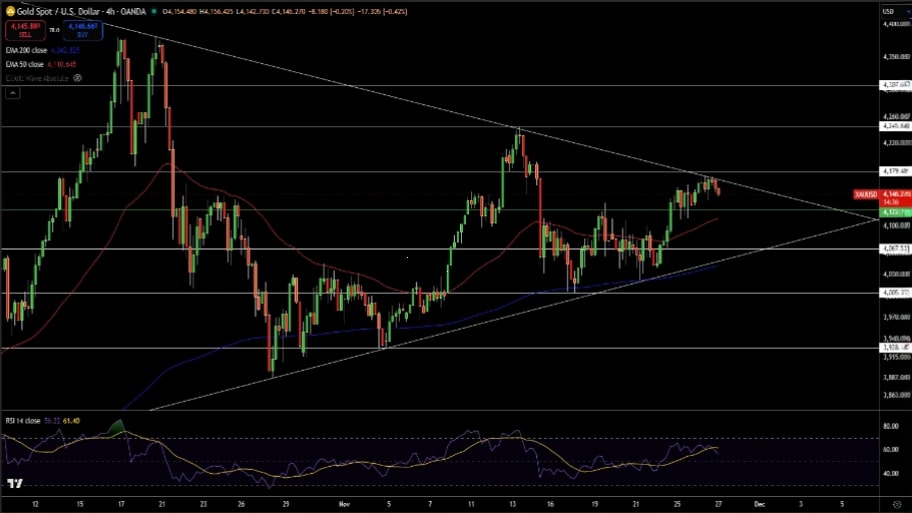This screenshot has height=513, width=912.
Task: Open the USD currency dropdown
Action: 888,10
